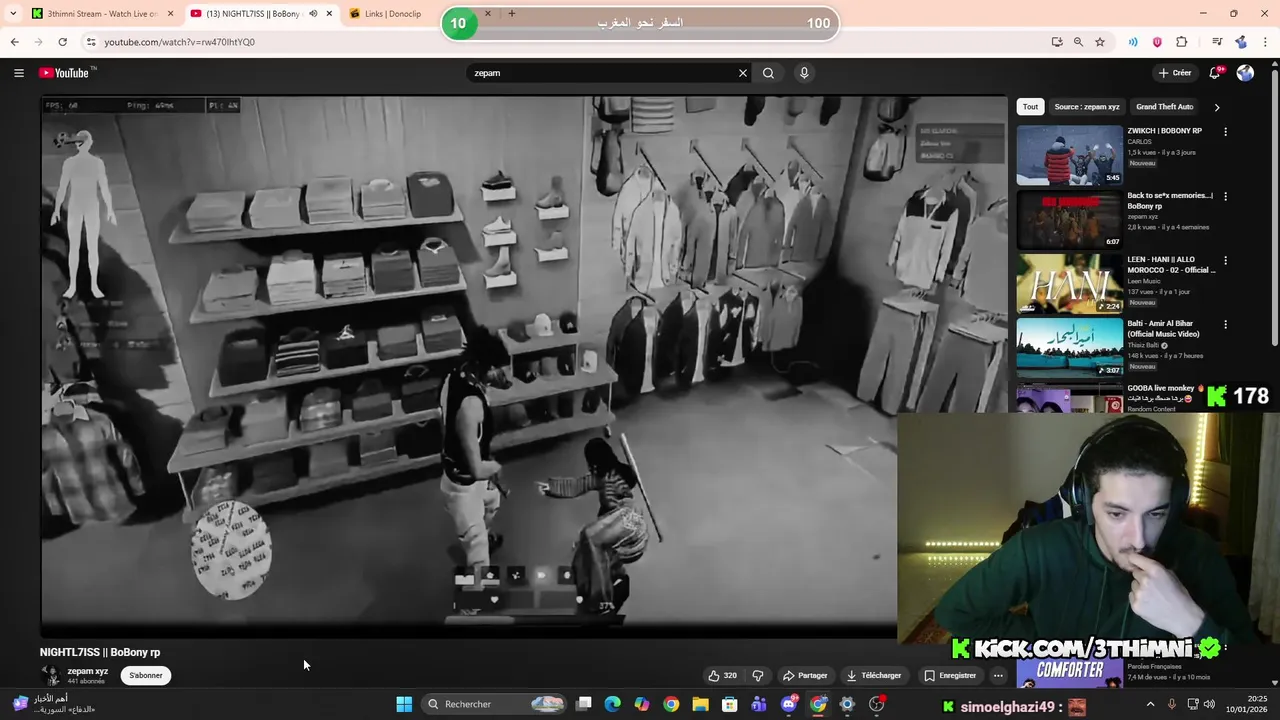Screen dimensions: 1280x720
Task: Select the youtube.com URL field
Action: (180, 42)
